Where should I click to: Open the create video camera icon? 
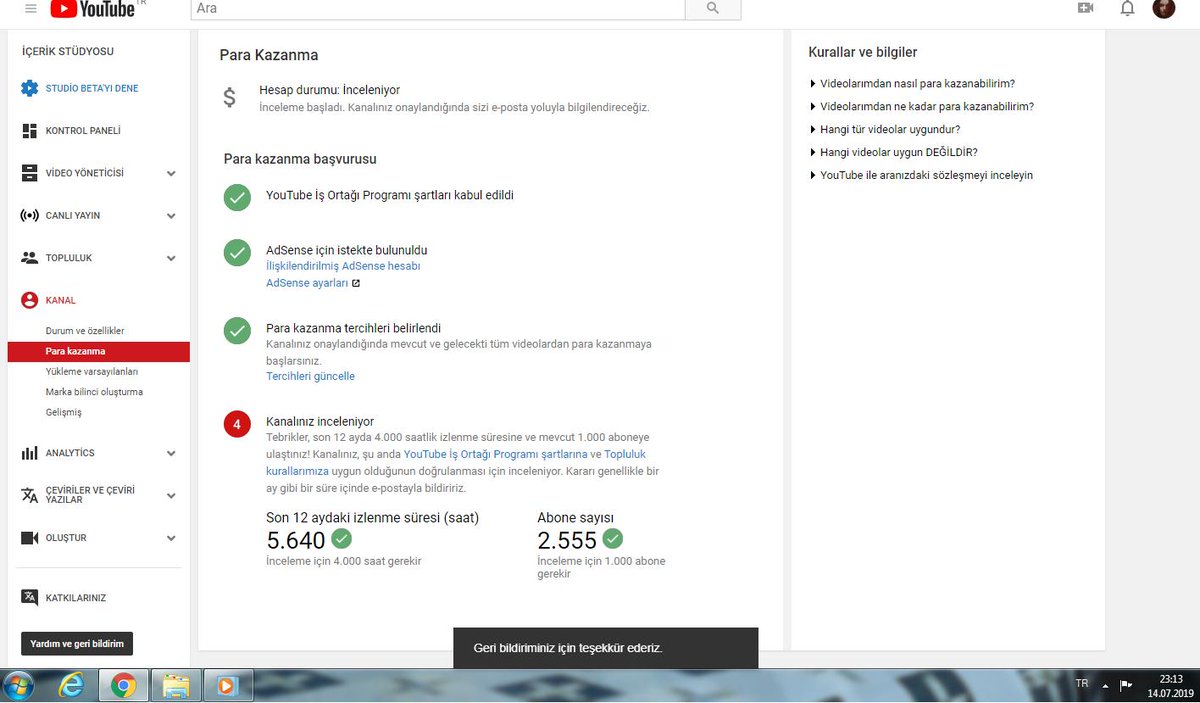point(1085,8)
